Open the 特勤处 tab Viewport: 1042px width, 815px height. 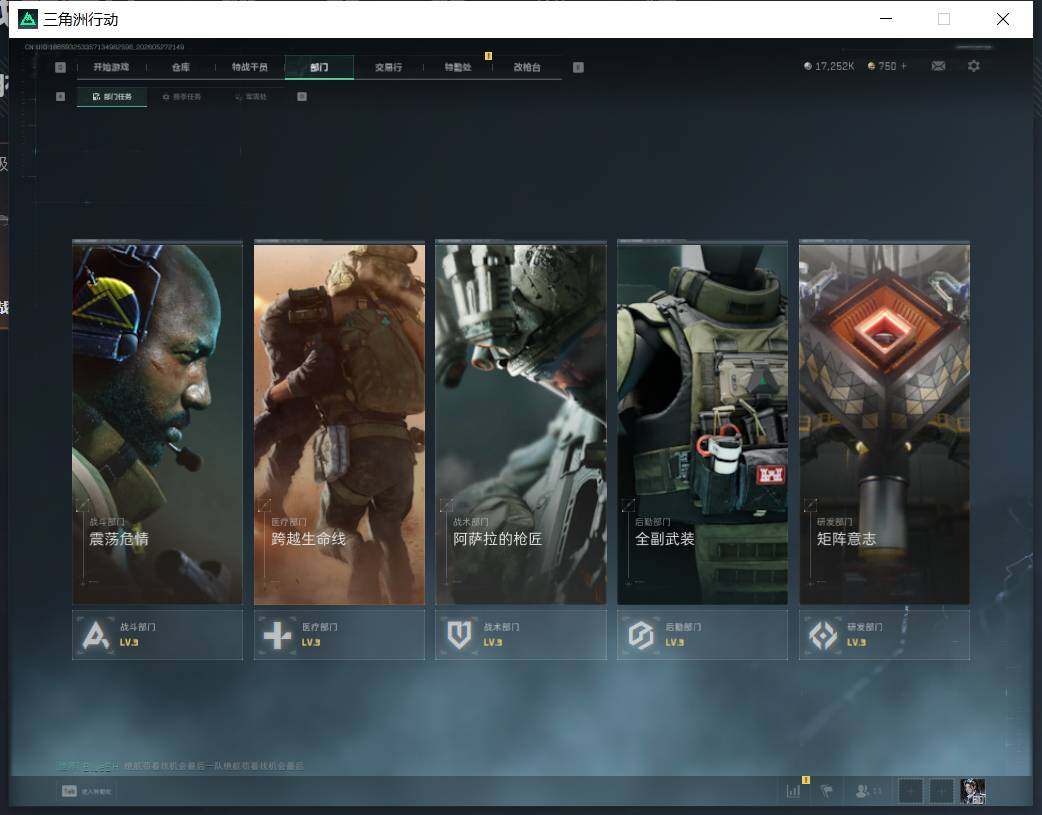(x=458, y=67)
